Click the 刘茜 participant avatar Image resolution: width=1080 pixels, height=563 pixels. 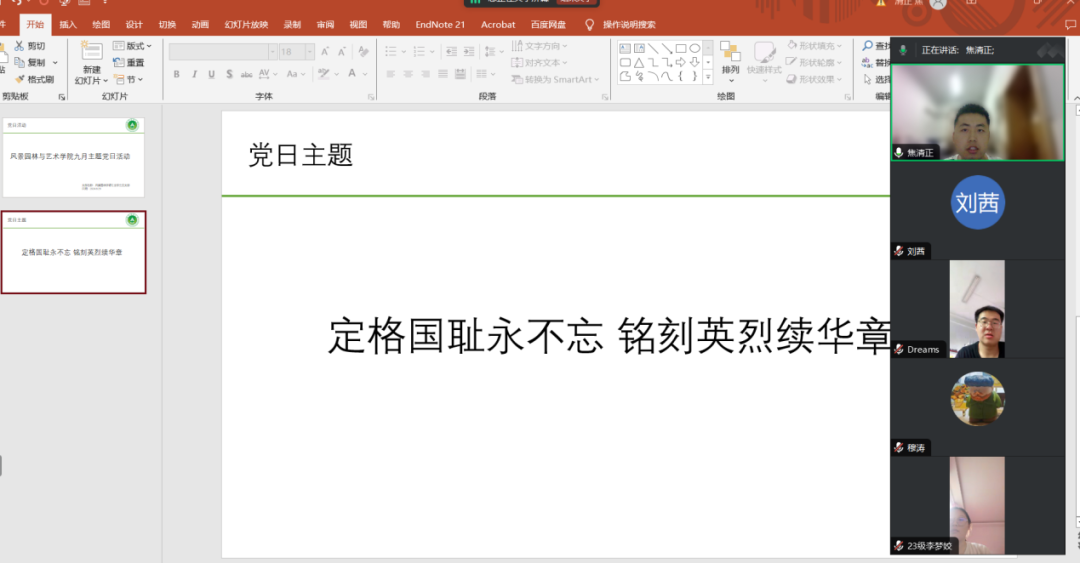click(x=977, y=203)
